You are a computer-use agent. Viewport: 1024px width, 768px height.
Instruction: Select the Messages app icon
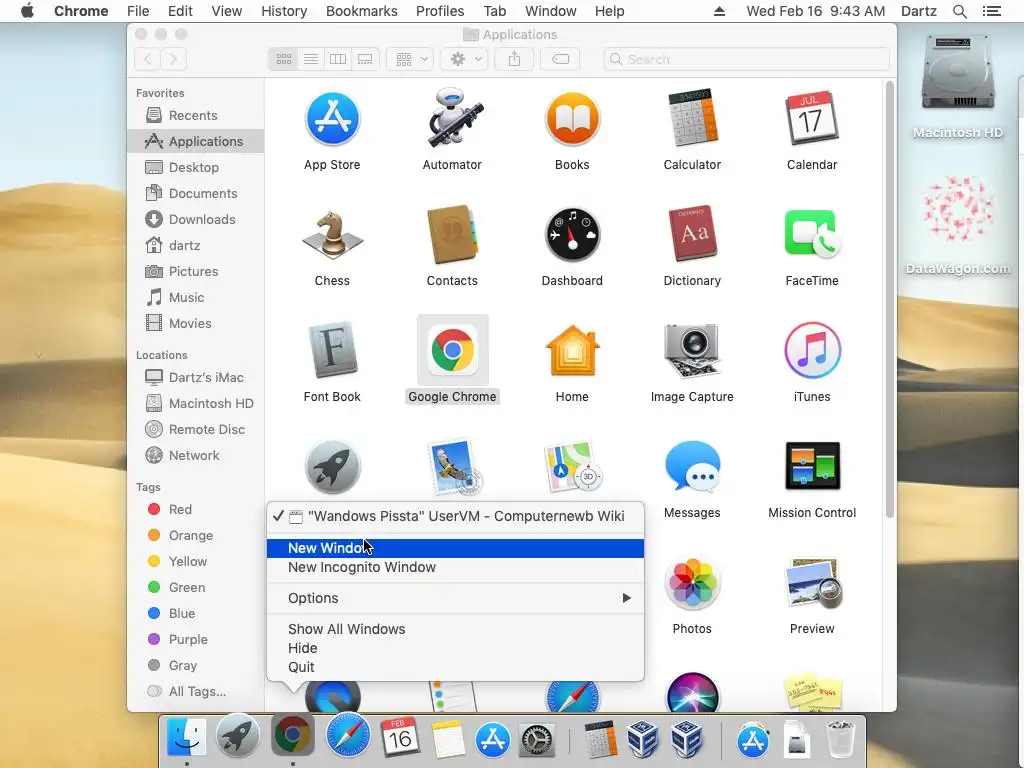[x=692, y=467]
